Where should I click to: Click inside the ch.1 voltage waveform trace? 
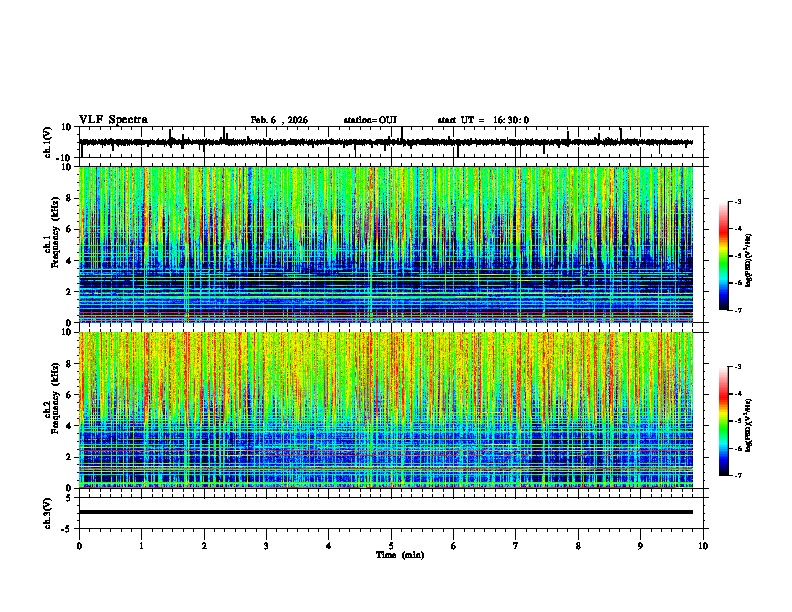[x=386, y=142]
